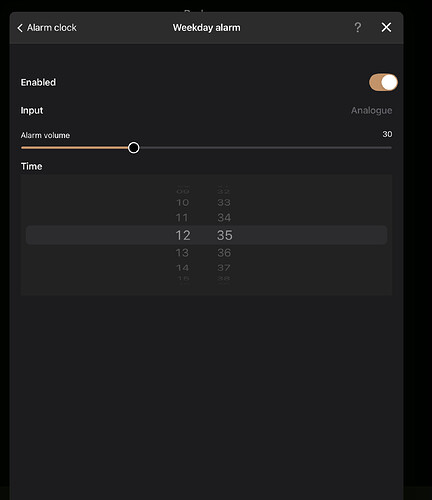This screenshot has width=432, height=500.
Task: Open the help question mark
Action: [x=358, y=27]
